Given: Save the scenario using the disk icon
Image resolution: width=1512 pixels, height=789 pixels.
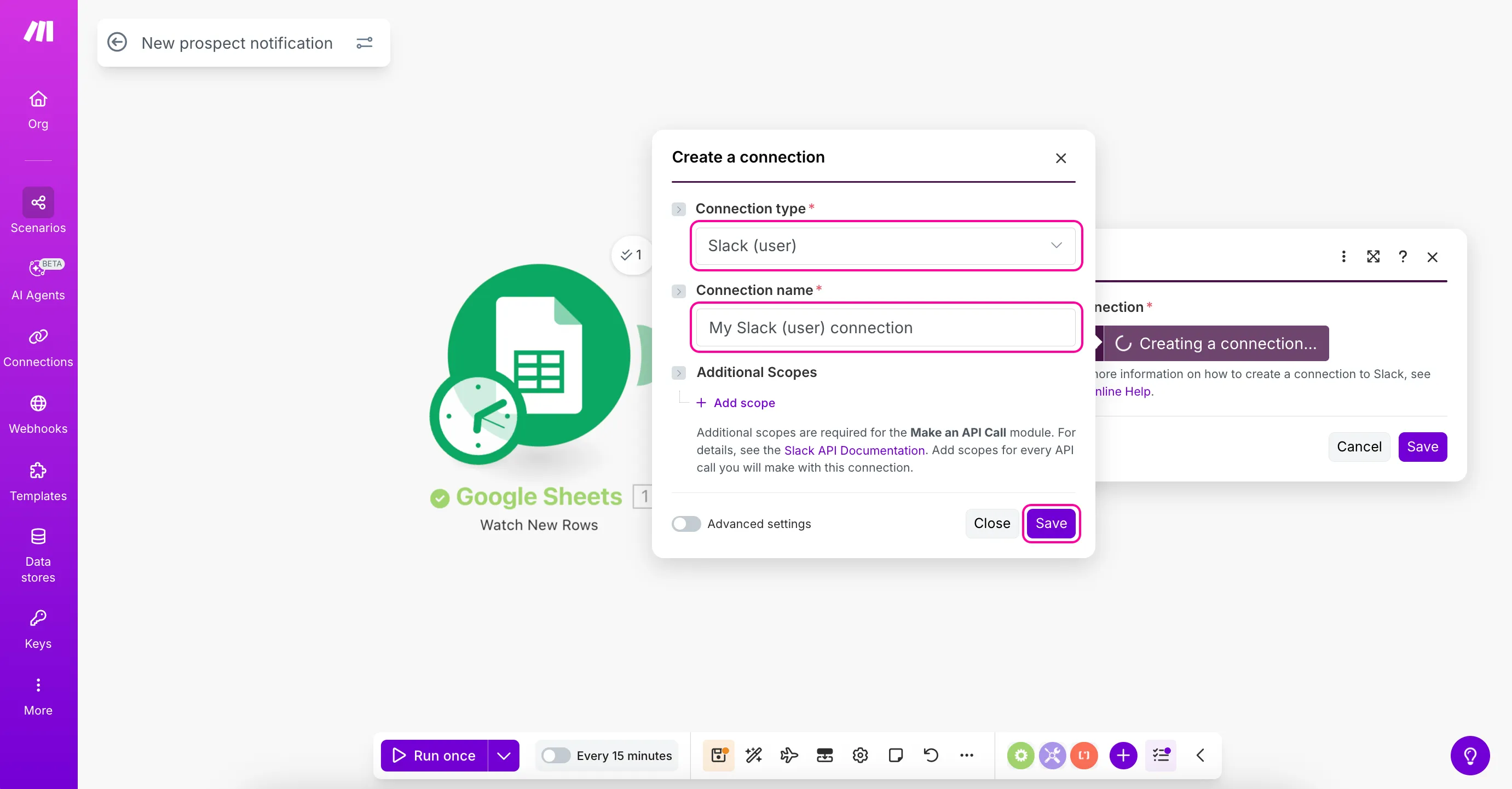Looking at the screenshot, I should 719,756.
